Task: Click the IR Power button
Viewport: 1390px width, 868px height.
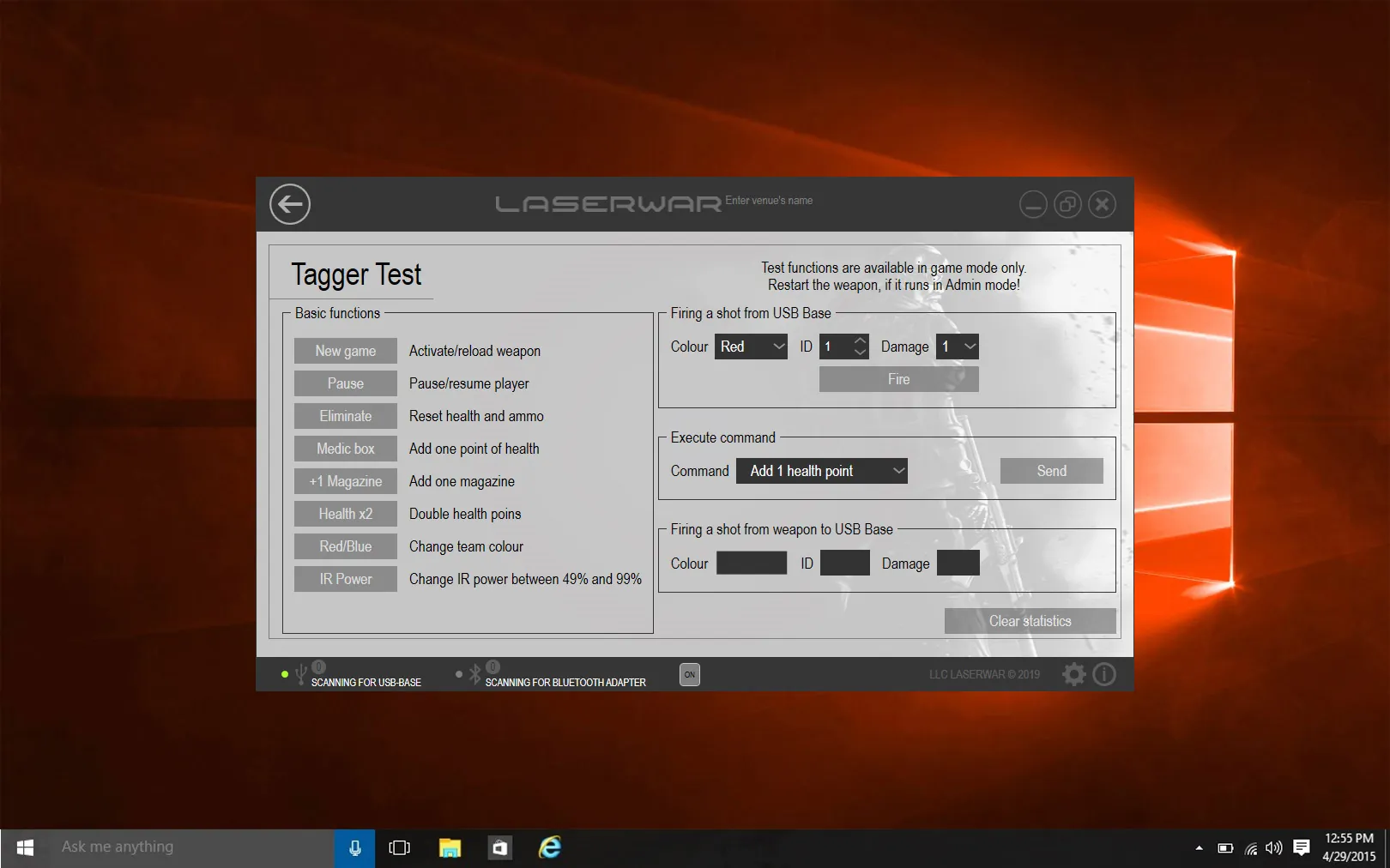Action: (346, 579)
